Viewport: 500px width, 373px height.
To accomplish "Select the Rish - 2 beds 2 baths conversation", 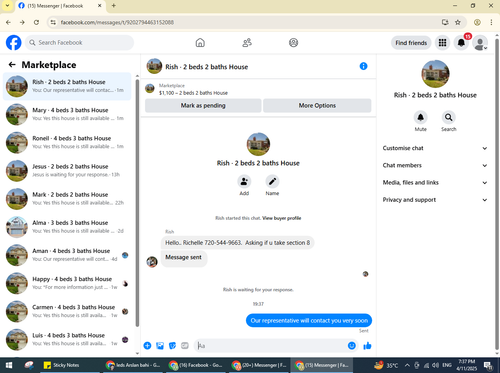I will click(x=67, y=86).
